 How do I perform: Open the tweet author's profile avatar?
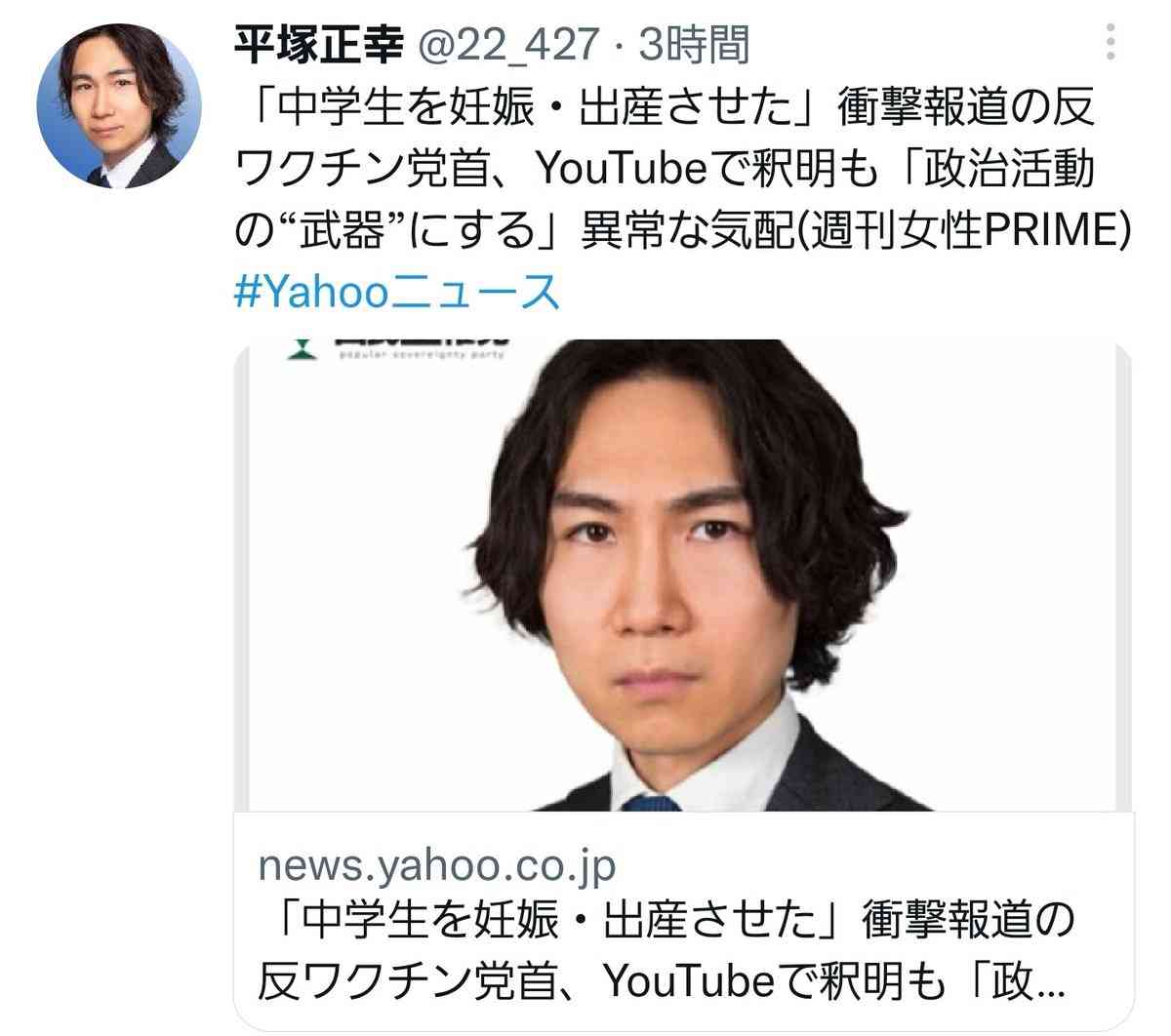(119, 105)
